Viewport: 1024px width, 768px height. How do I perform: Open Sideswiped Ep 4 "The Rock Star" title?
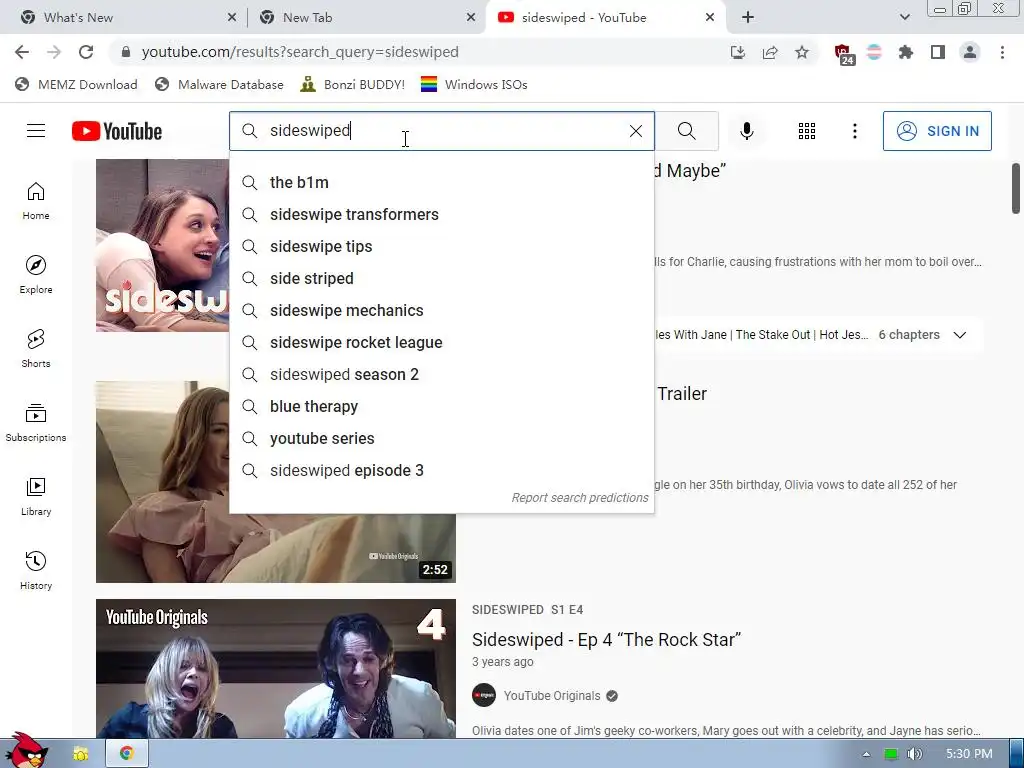tap(606, 639)
